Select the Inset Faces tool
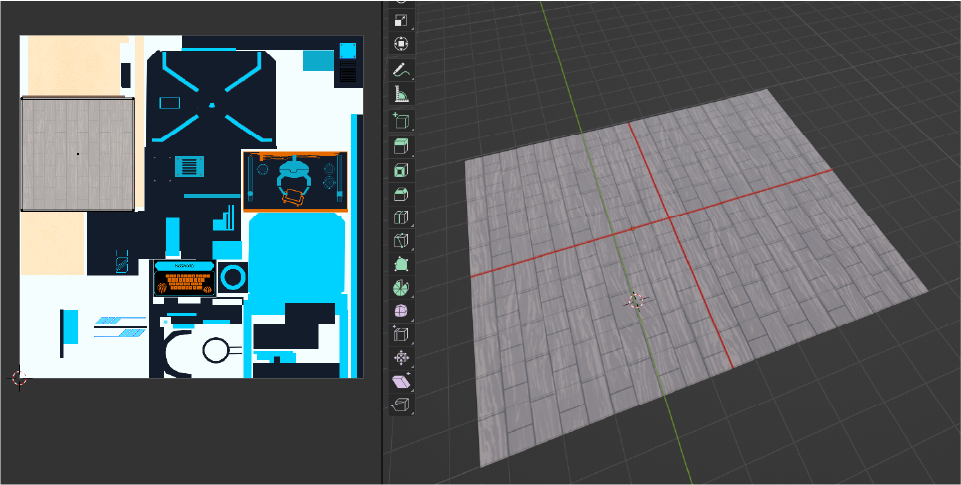 point(401,170)
